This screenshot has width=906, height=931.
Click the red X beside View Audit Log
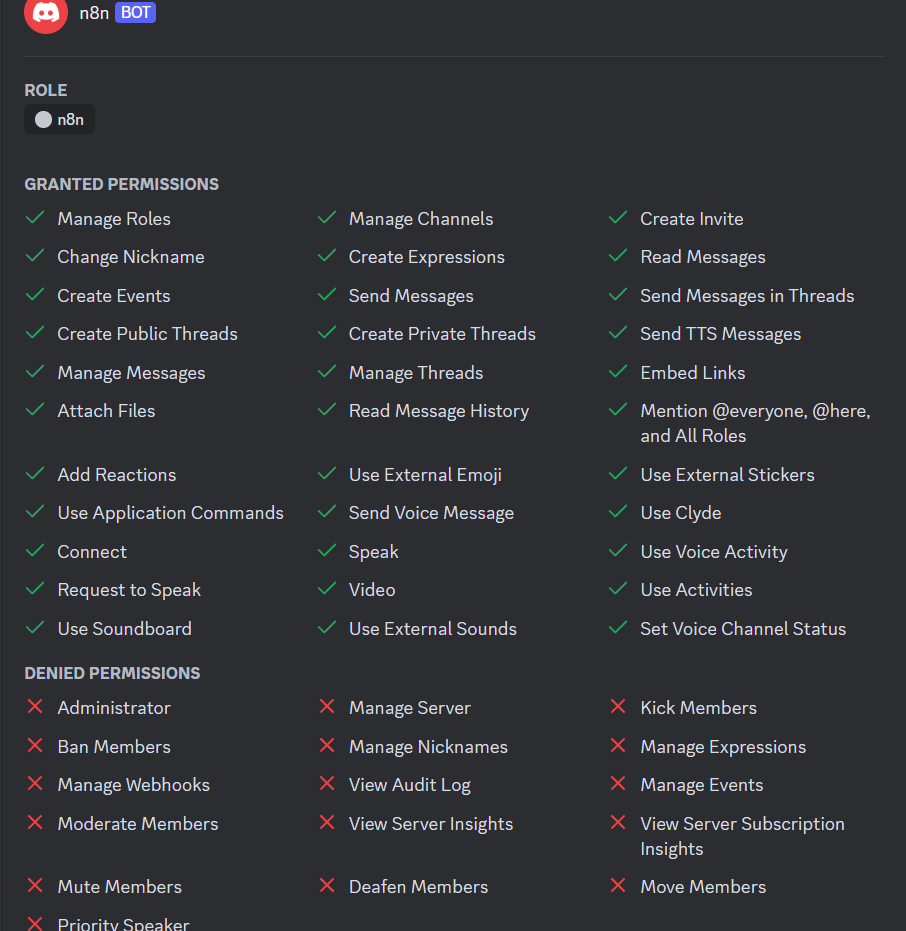pos(326,784)
